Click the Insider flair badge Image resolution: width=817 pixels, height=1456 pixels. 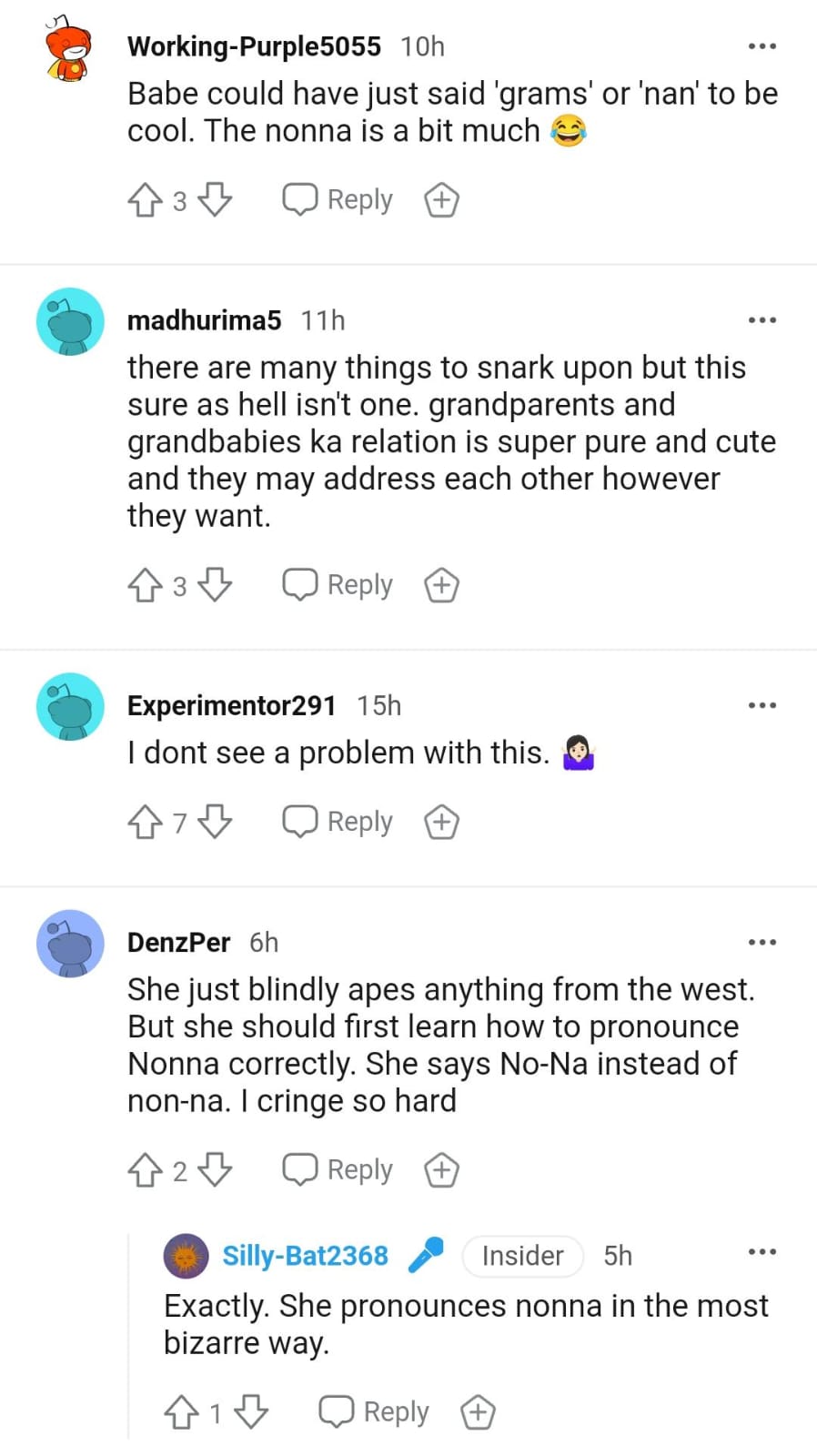[x=522, y=1256]
